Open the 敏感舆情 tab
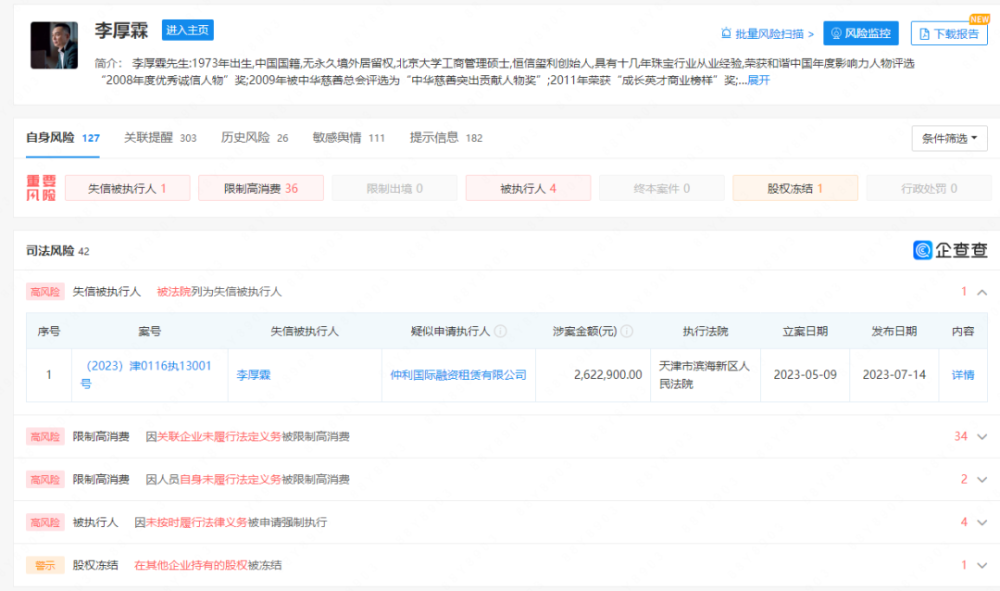Viewport: 1000px width, 591px height. tap(348, 138)
